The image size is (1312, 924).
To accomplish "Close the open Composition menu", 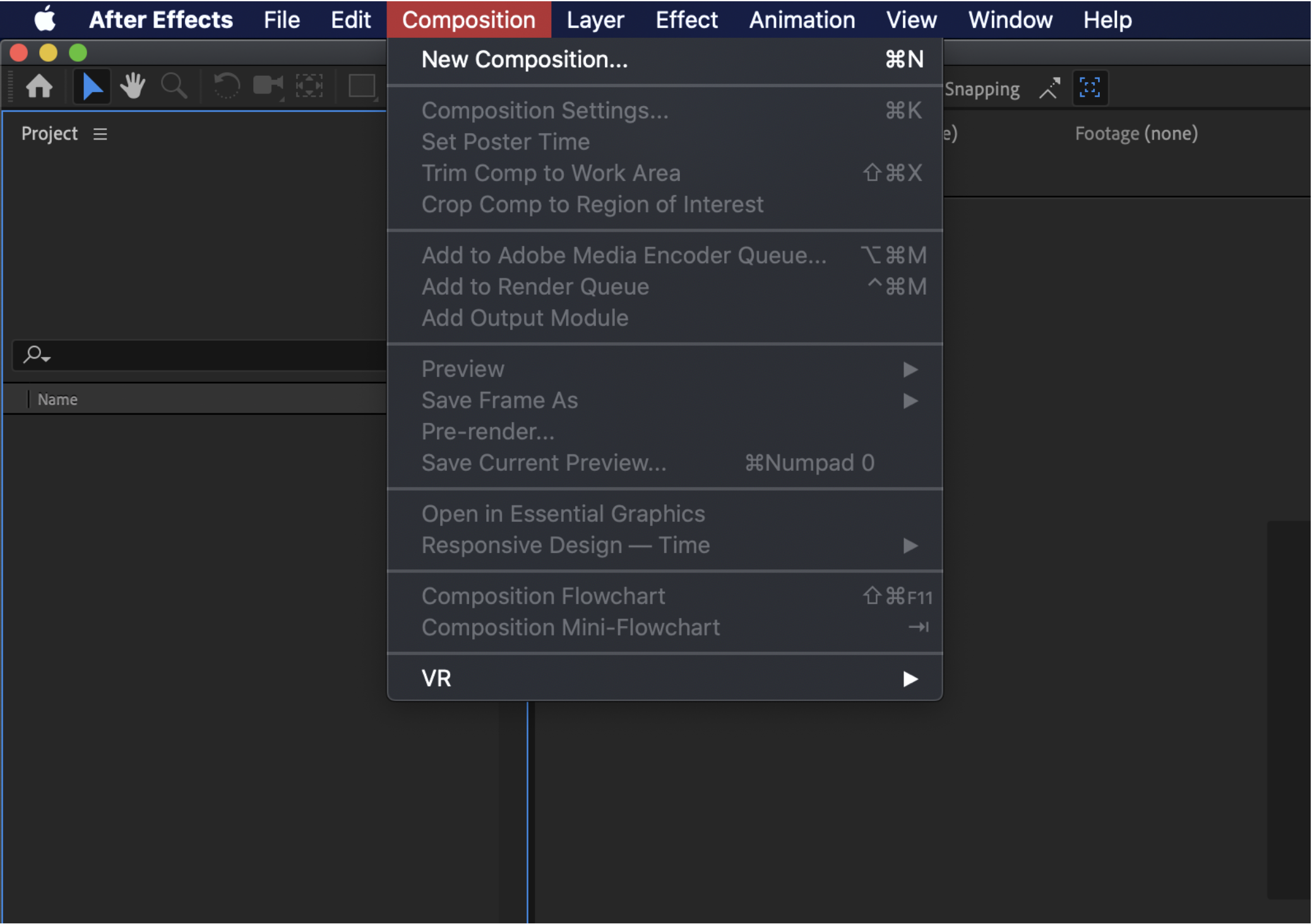I will pyautogui.click(x=468, y=20).
